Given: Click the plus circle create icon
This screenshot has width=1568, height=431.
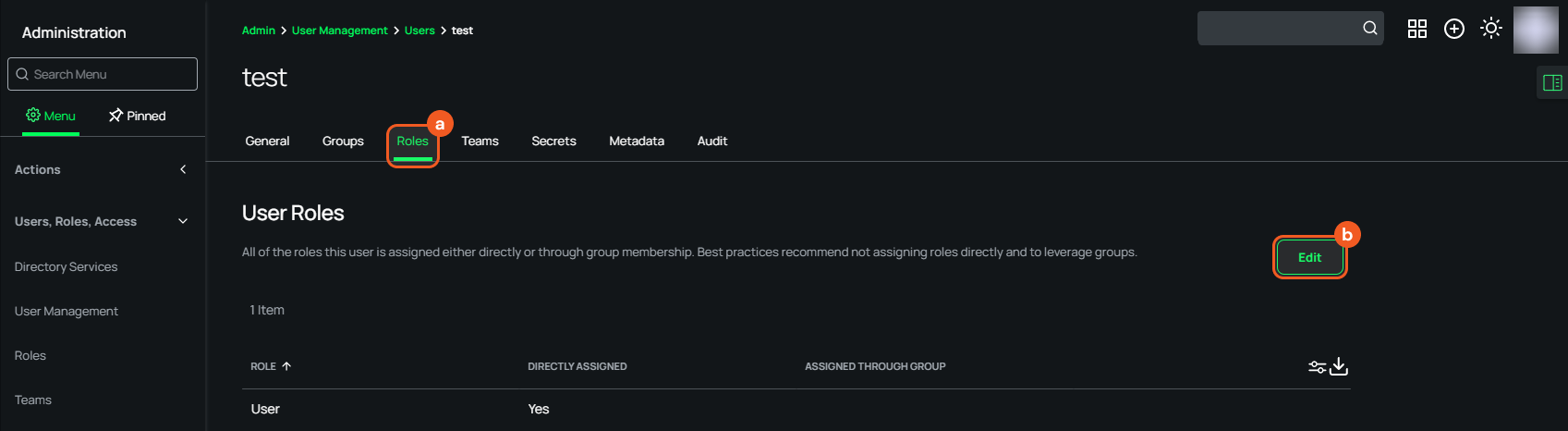Looking at the screenshot, I should pyautogui.click(x=1454, y=29).
